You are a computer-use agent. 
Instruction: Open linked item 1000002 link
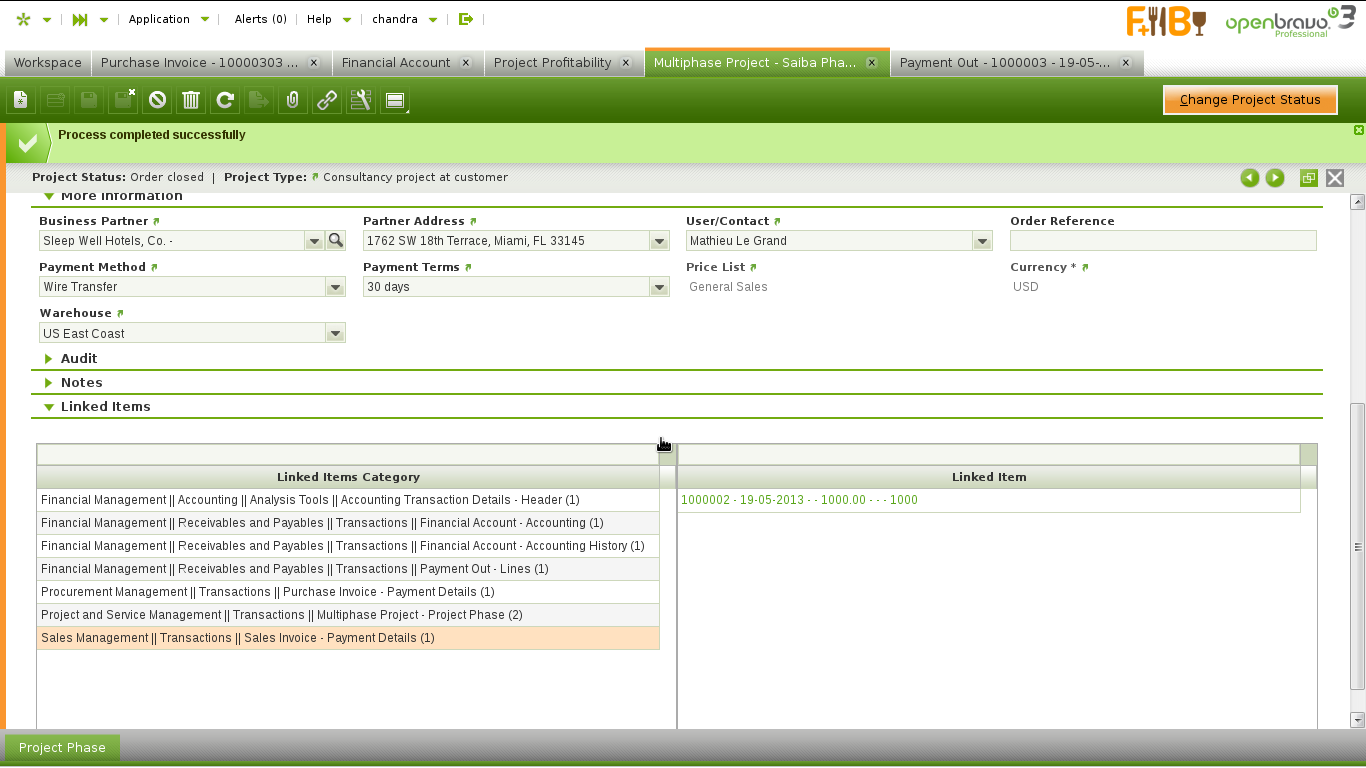(x=799, y=500)
